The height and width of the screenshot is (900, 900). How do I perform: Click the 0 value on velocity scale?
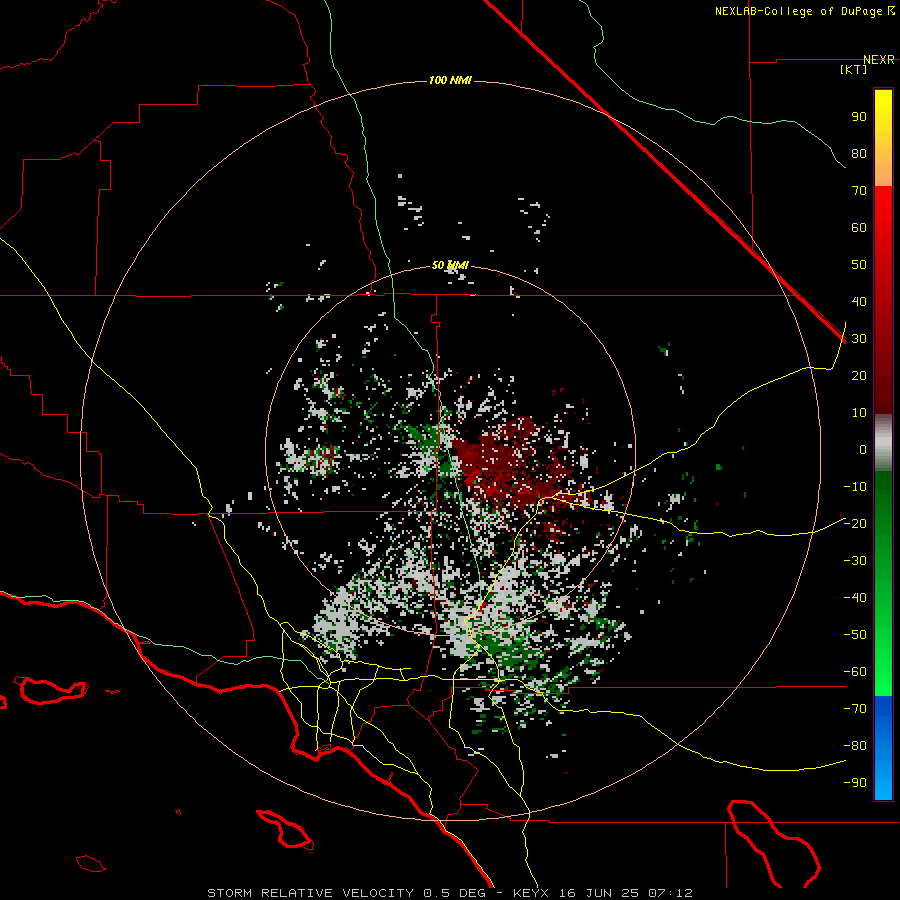pyautogui.click(x=863, y=450)
